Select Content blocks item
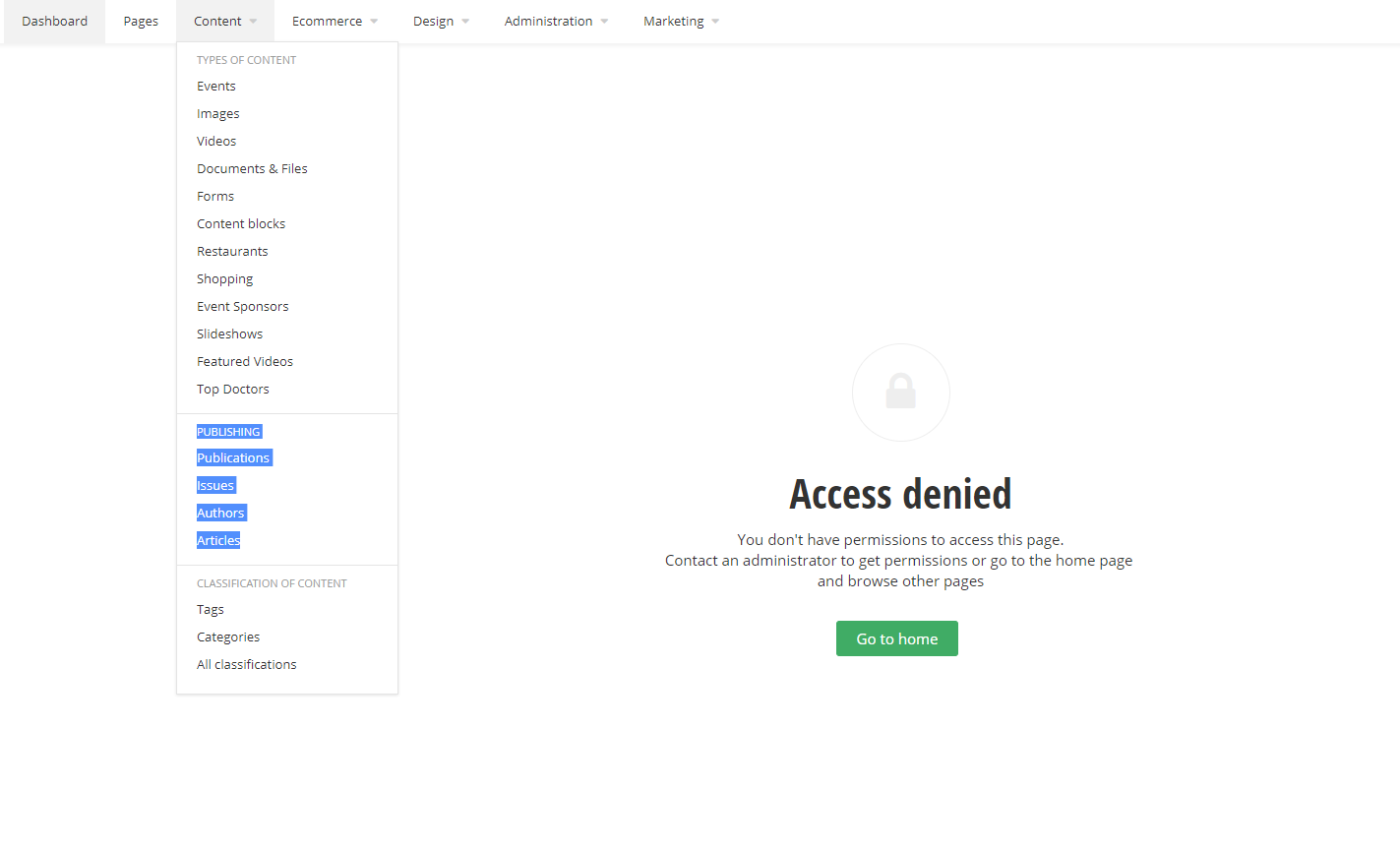Viewport: 1400px width, 849px height. click(241, 224)
